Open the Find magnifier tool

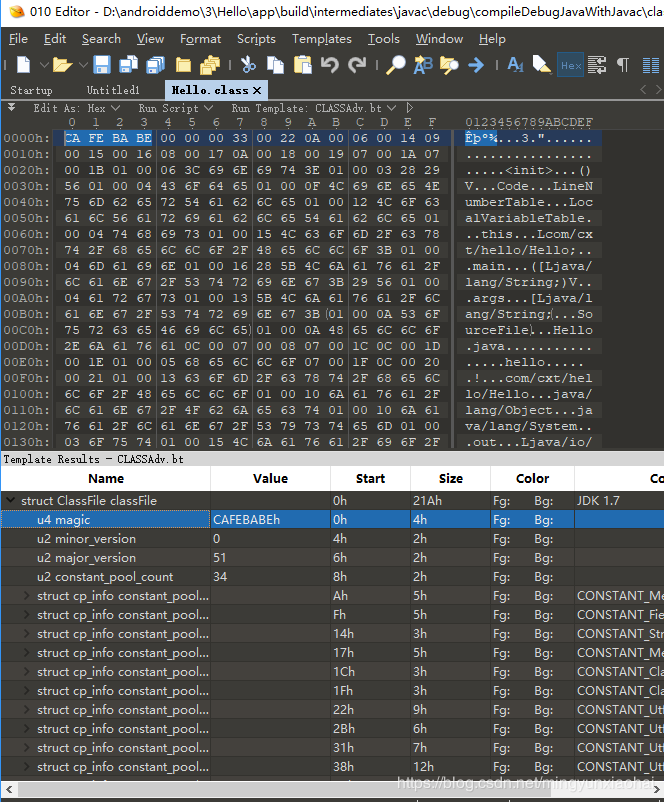[396, 65]
